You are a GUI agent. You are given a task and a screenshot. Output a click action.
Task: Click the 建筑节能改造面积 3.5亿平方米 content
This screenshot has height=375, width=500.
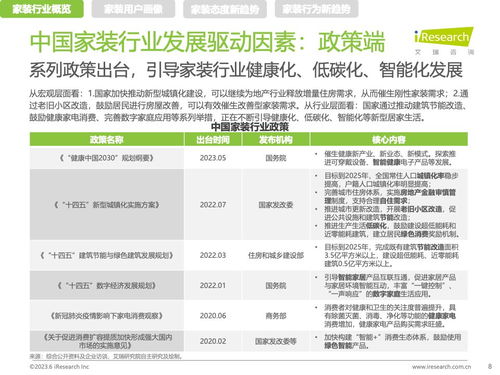point(389,255)
